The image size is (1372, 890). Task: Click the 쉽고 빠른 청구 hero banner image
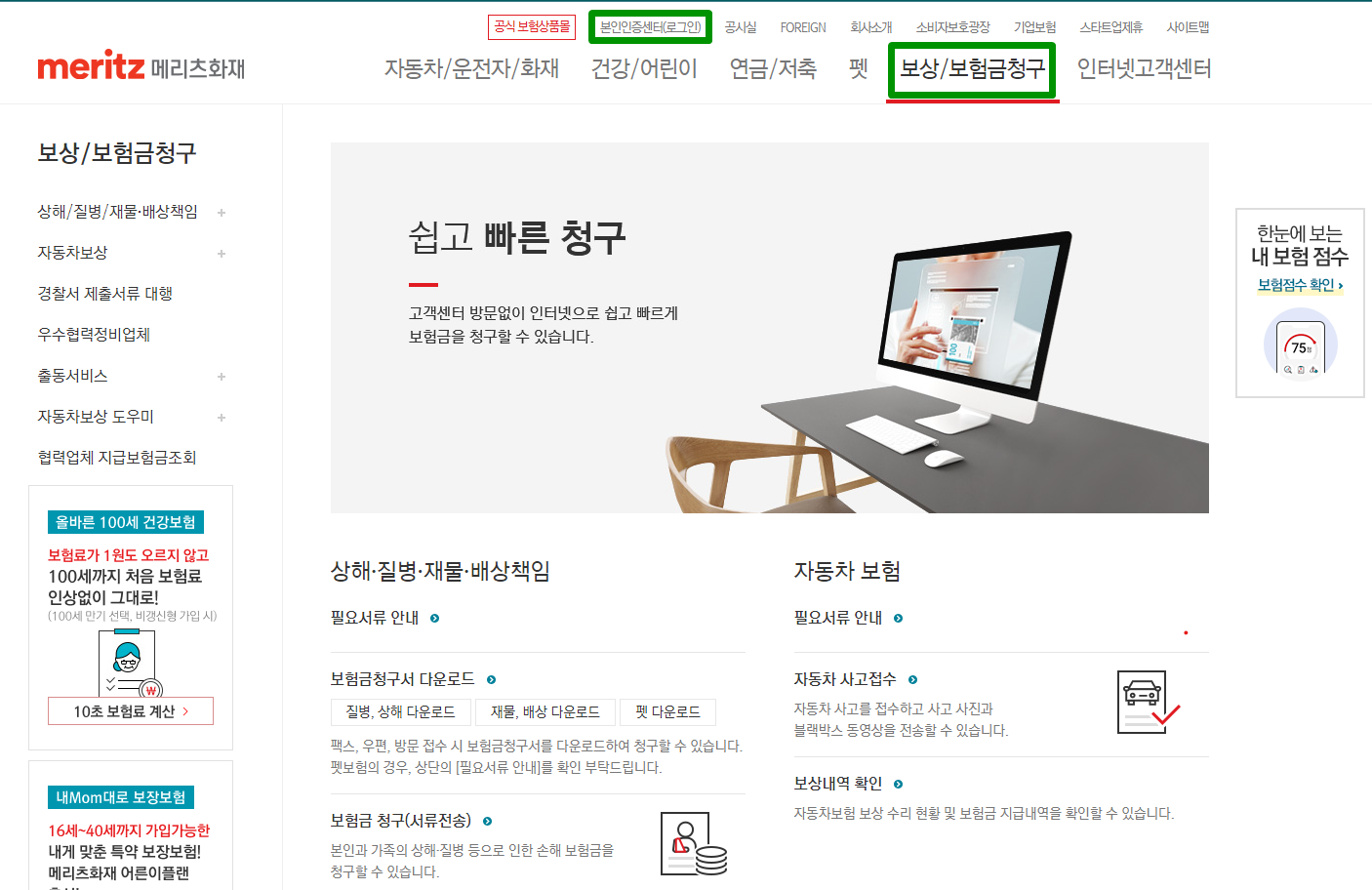pos(770,328)
